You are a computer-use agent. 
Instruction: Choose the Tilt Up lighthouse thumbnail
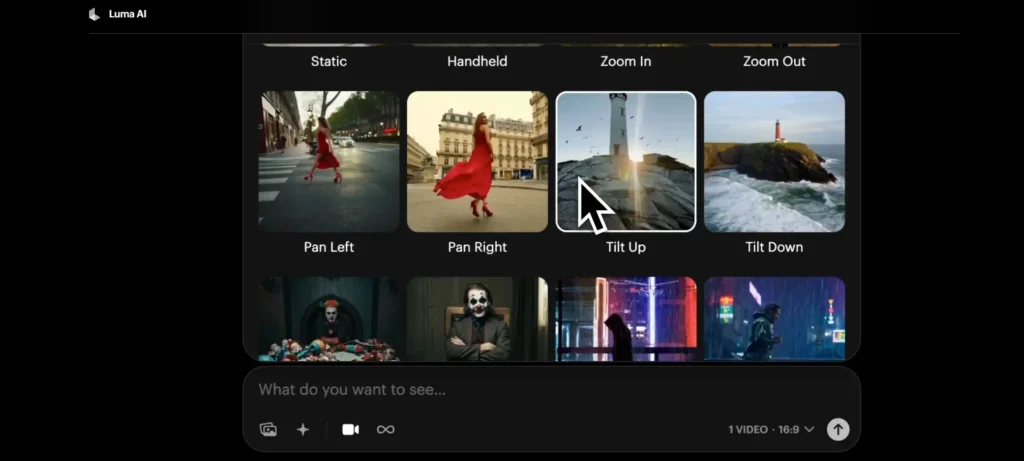click(x=626, y=161)
